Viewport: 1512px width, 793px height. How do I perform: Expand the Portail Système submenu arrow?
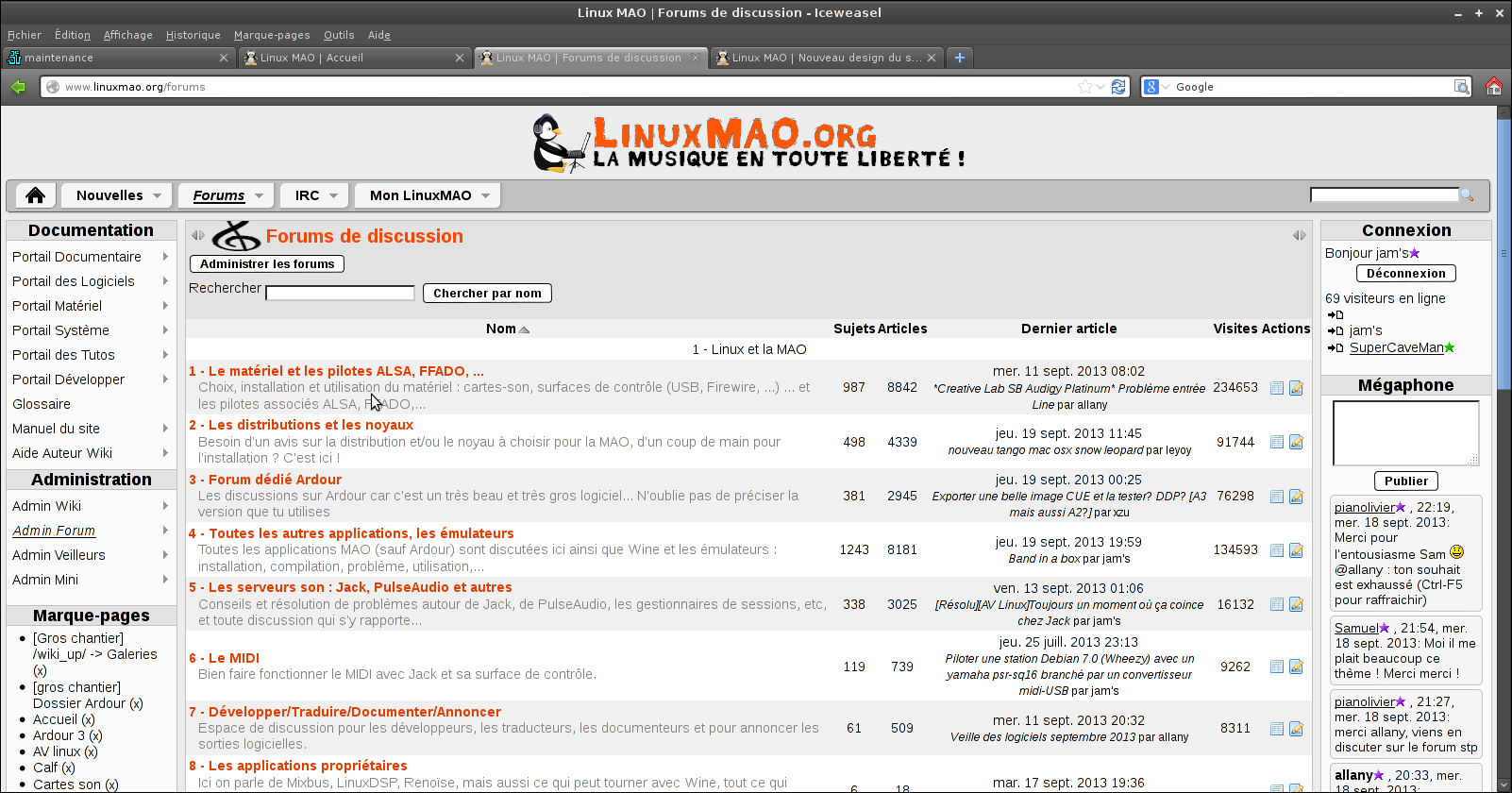click(165, 330)
